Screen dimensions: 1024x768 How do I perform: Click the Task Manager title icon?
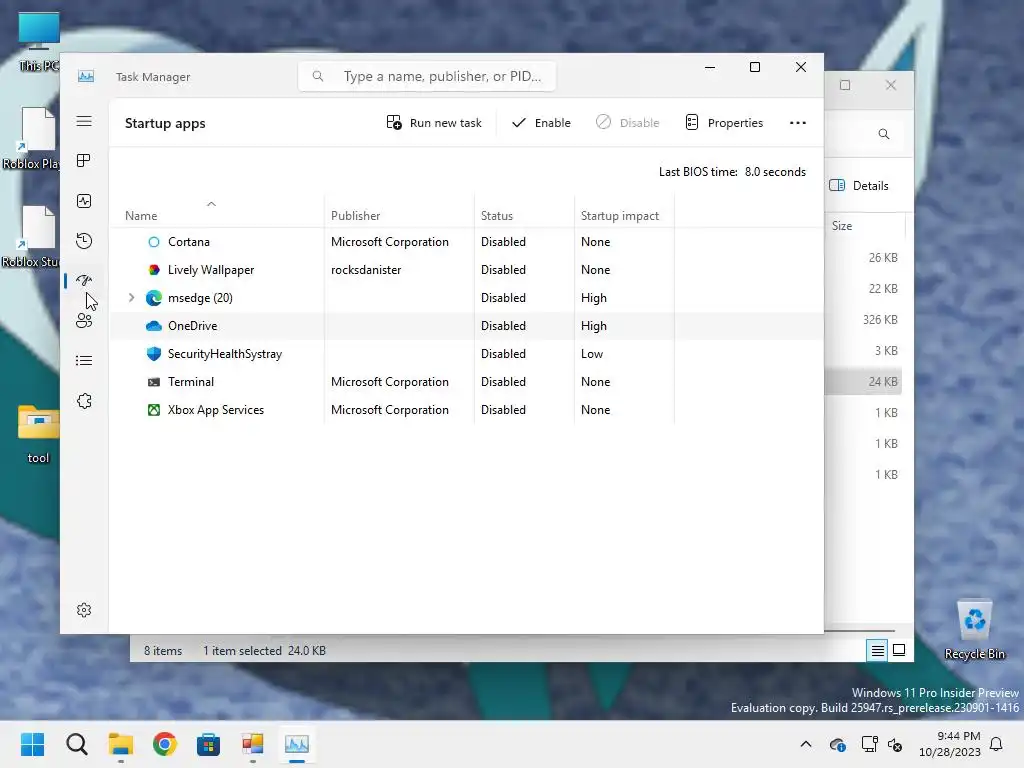point(86,76)
